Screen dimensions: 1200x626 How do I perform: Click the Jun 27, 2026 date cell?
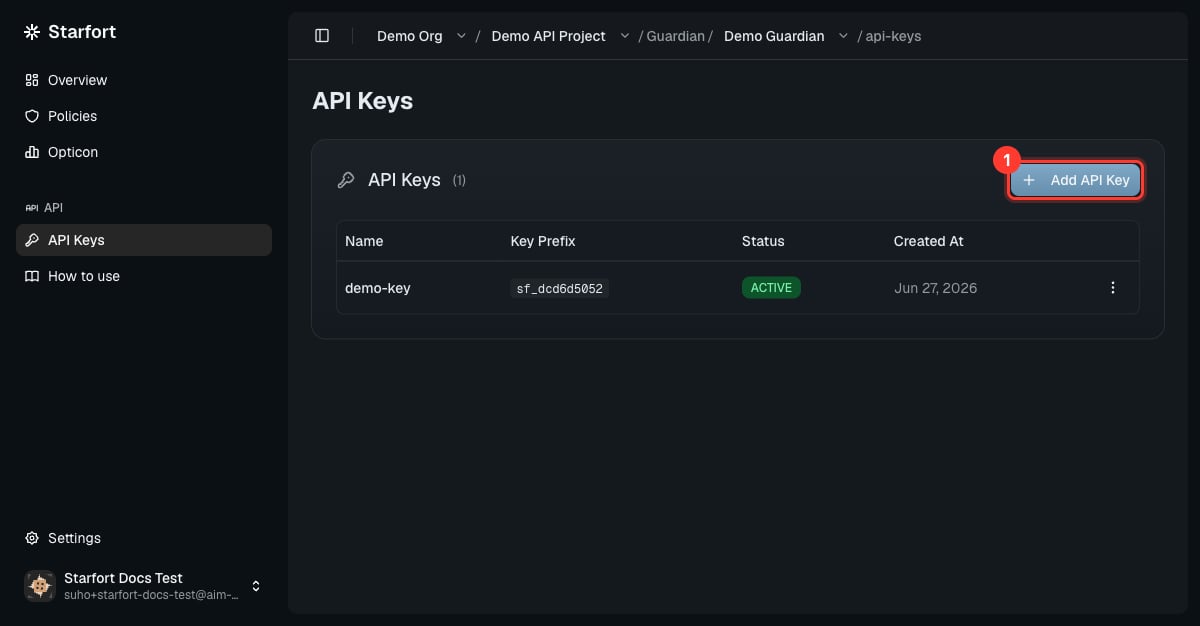tap(935, 288)
